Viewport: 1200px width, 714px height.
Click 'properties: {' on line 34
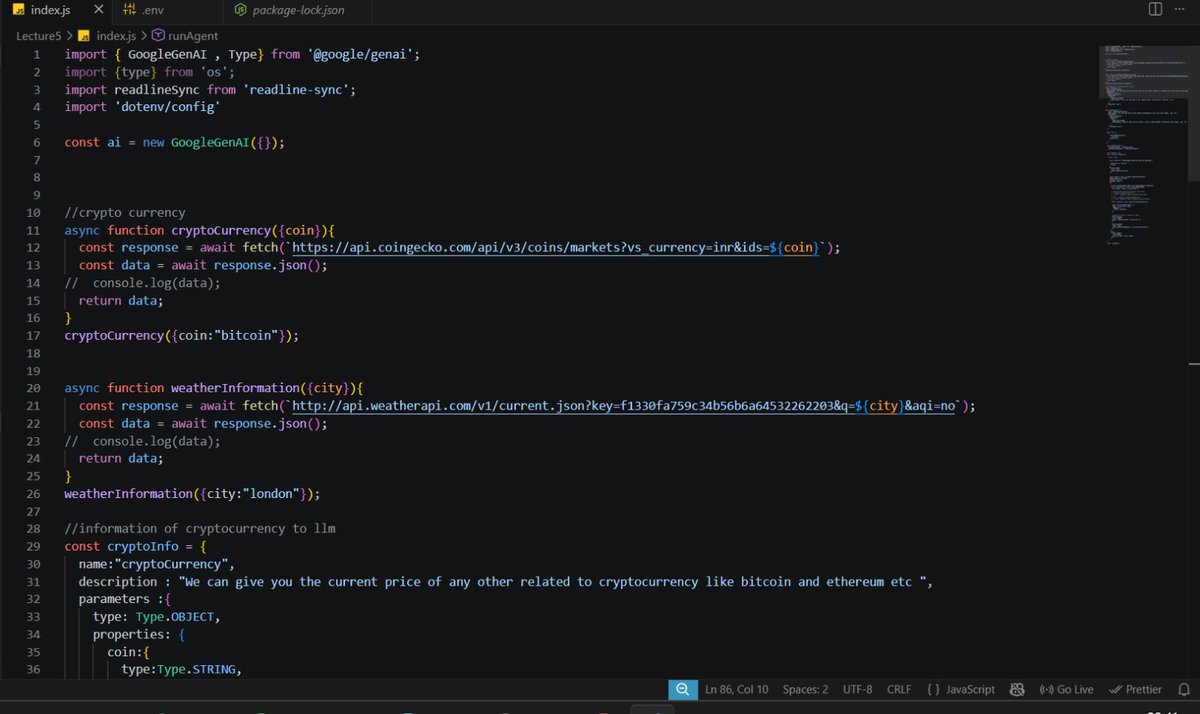tap(140, 635)
